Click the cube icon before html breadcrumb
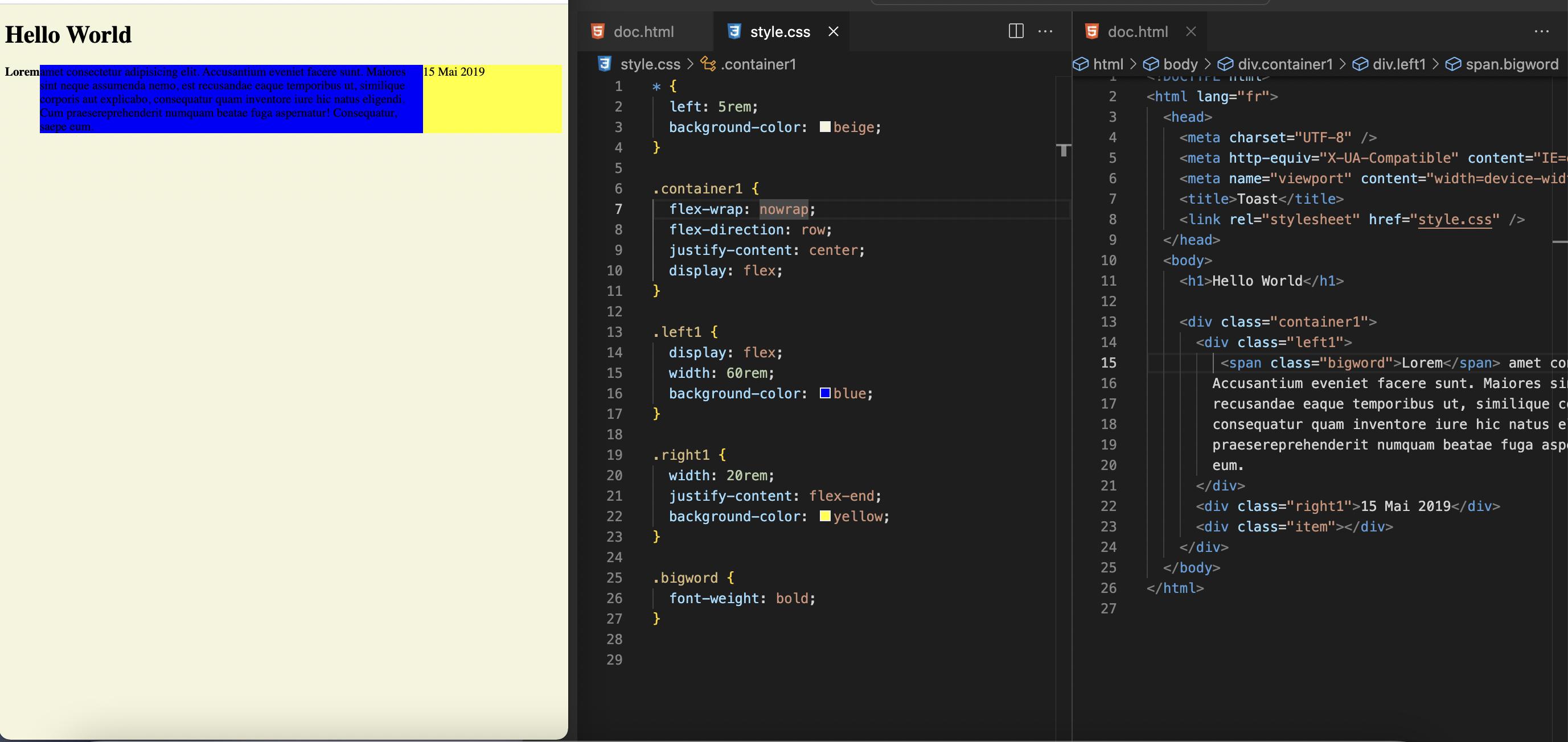 (1081, 64)
